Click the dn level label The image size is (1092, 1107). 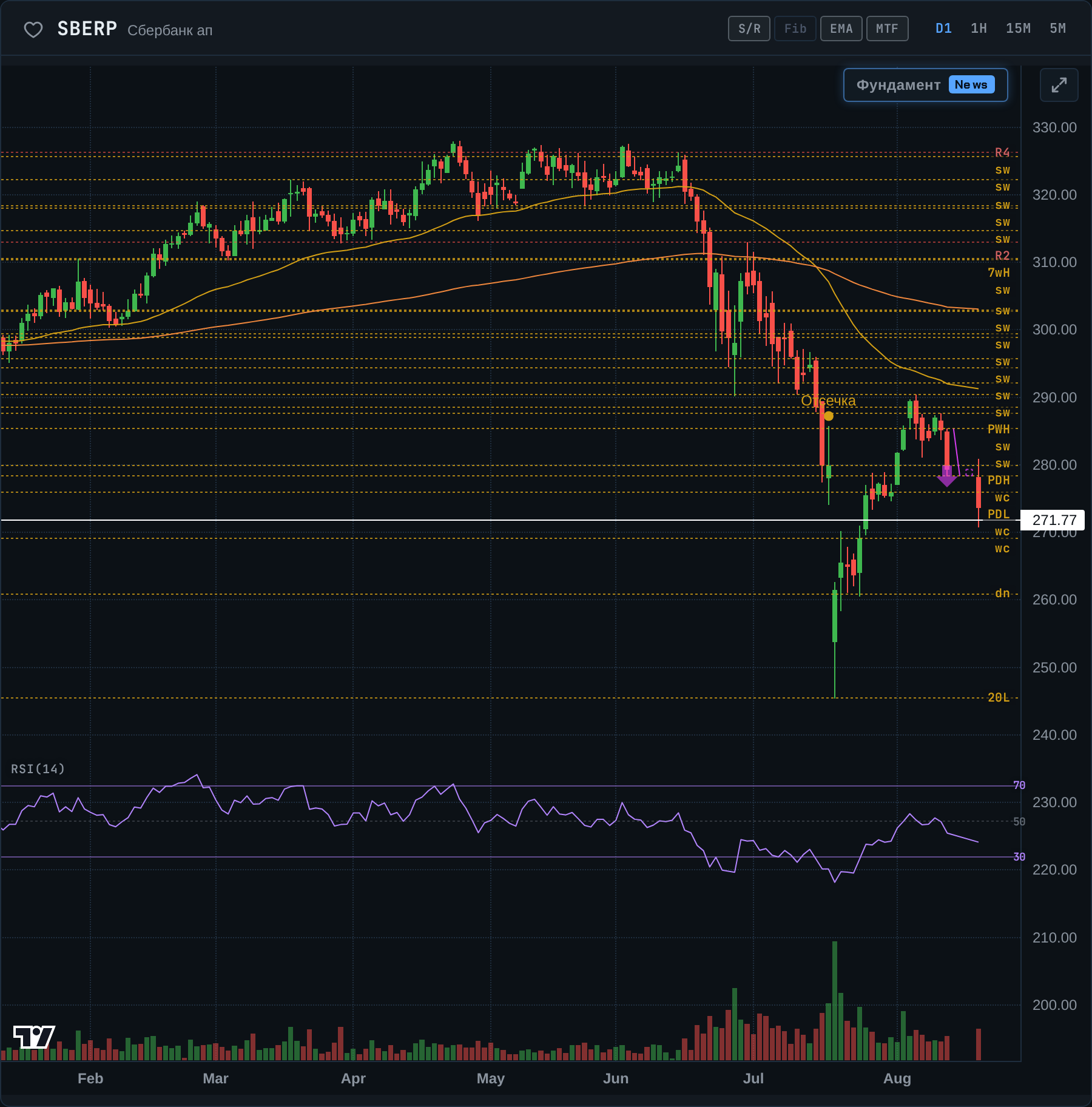(1002, 593)
